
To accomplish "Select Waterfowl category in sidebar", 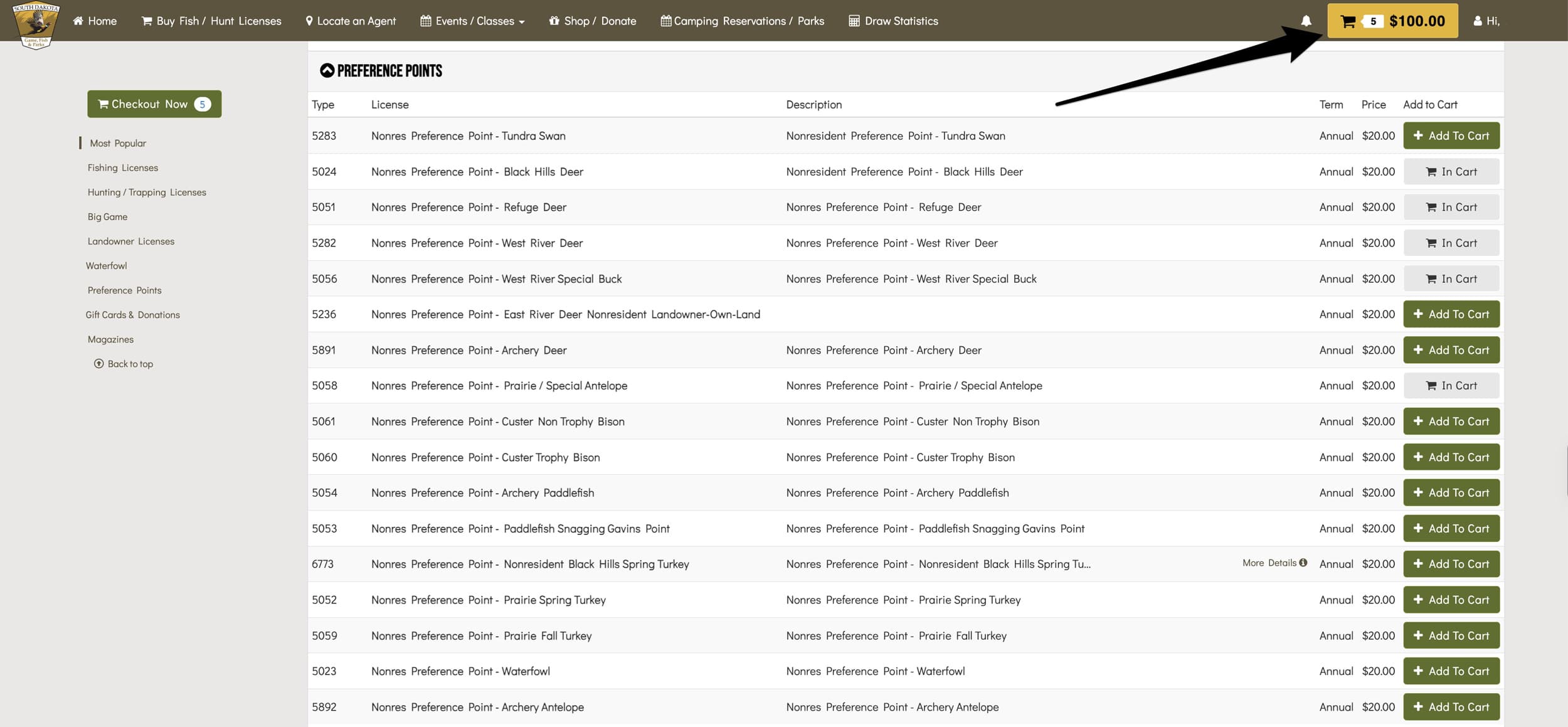I will [x=107, y=265].
